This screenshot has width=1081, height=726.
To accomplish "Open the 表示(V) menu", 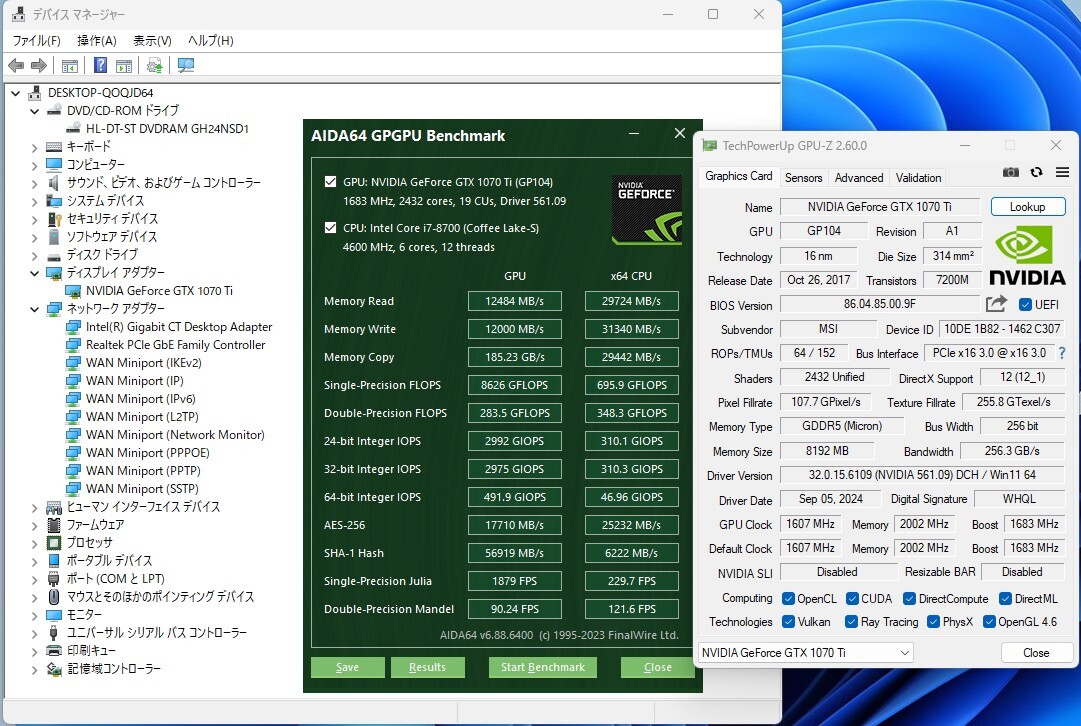I will point(152,41).
